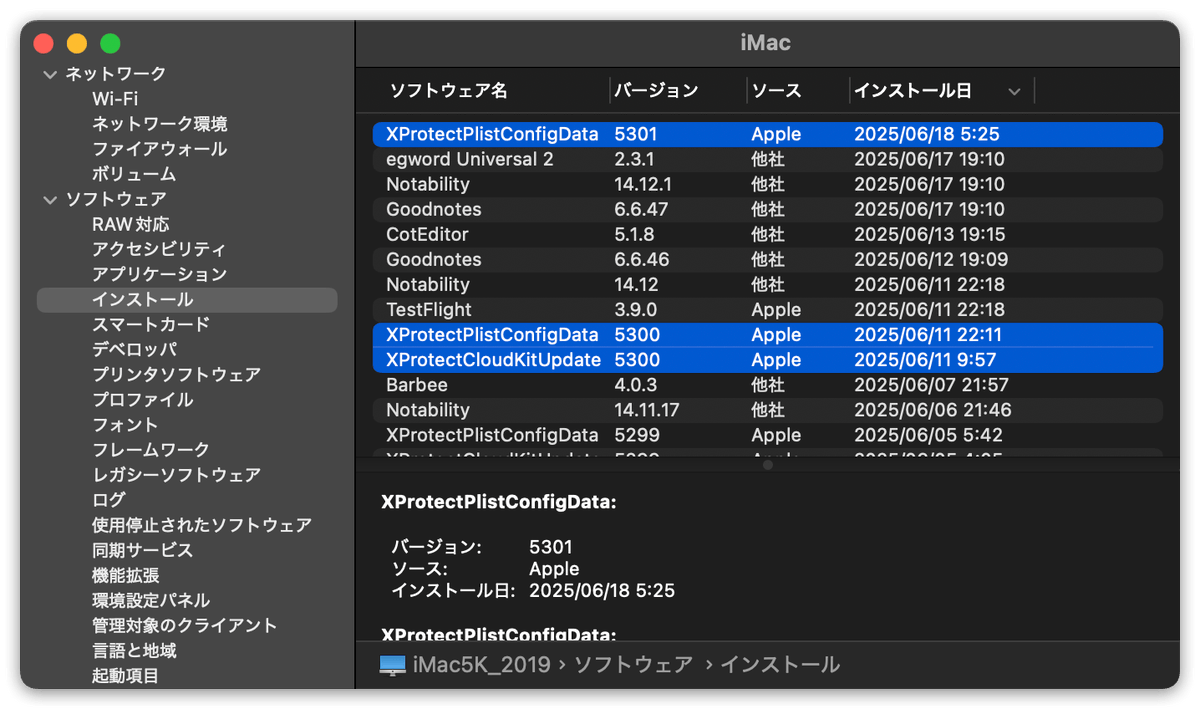This screenshot has width=1200, height=709.
Task: Select Notability 14.12.1 row
Action: click(x=767, y=184)
